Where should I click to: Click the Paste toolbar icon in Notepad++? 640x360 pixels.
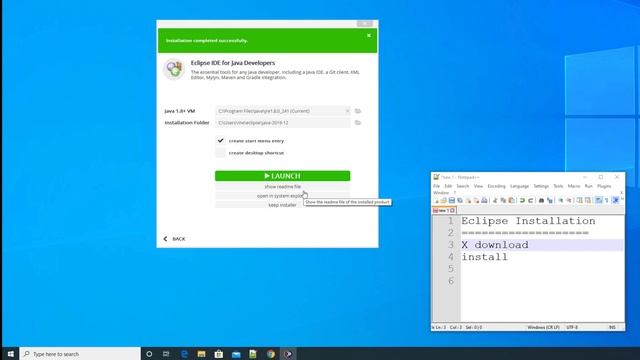tap(511, 200)
